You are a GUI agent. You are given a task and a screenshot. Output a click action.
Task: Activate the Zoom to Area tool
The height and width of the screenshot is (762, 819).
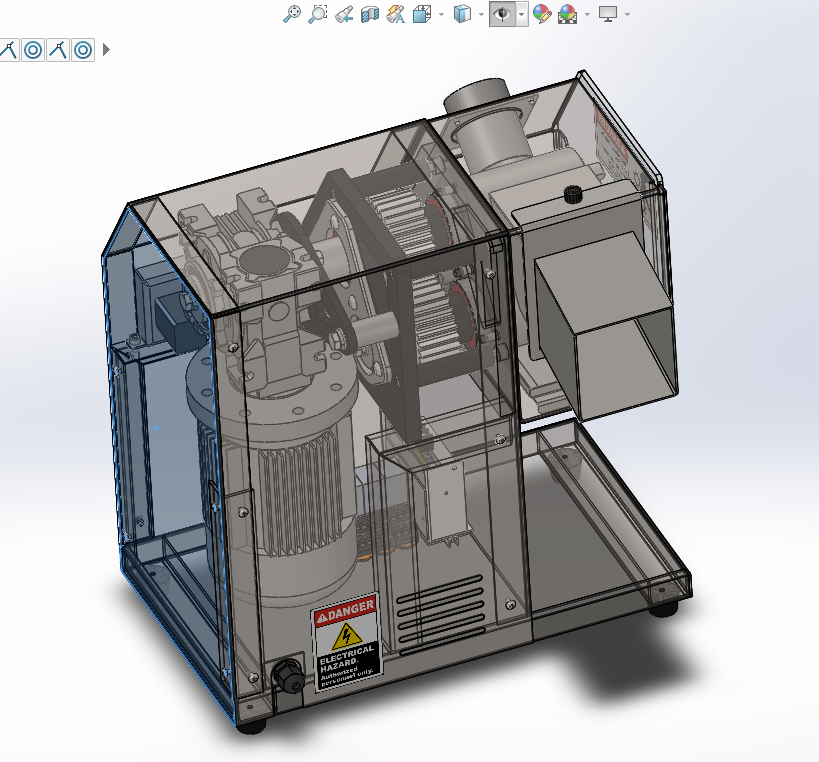(318, 14)
